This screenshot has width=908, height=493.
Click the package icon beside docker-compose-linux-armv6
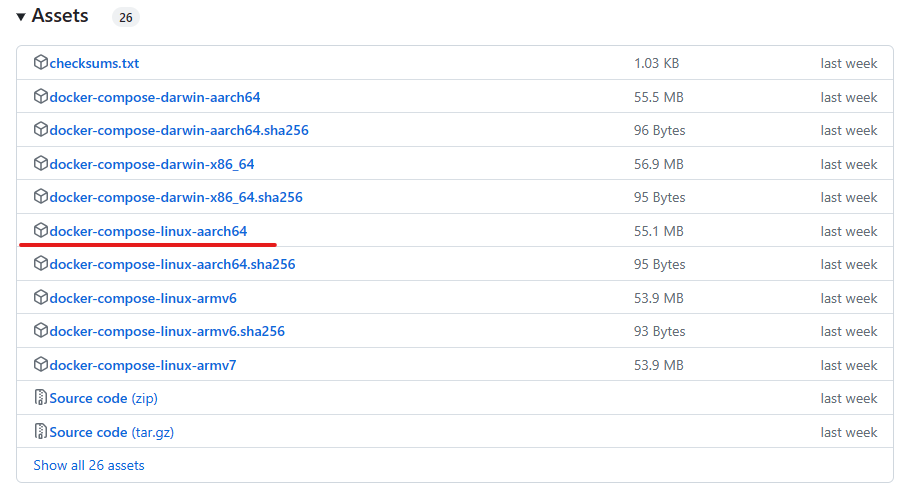[41, 297]
